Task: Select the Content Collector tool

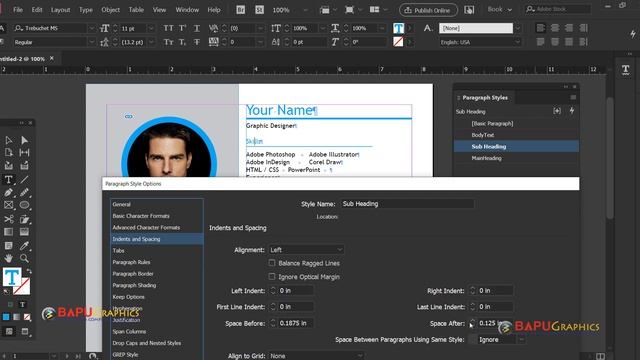Action: tap(9, 166)
